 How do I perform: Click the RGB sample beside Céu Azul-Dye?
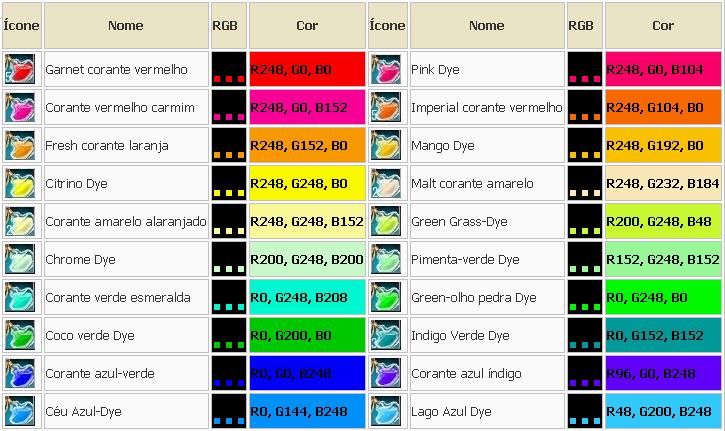(229, 410)
